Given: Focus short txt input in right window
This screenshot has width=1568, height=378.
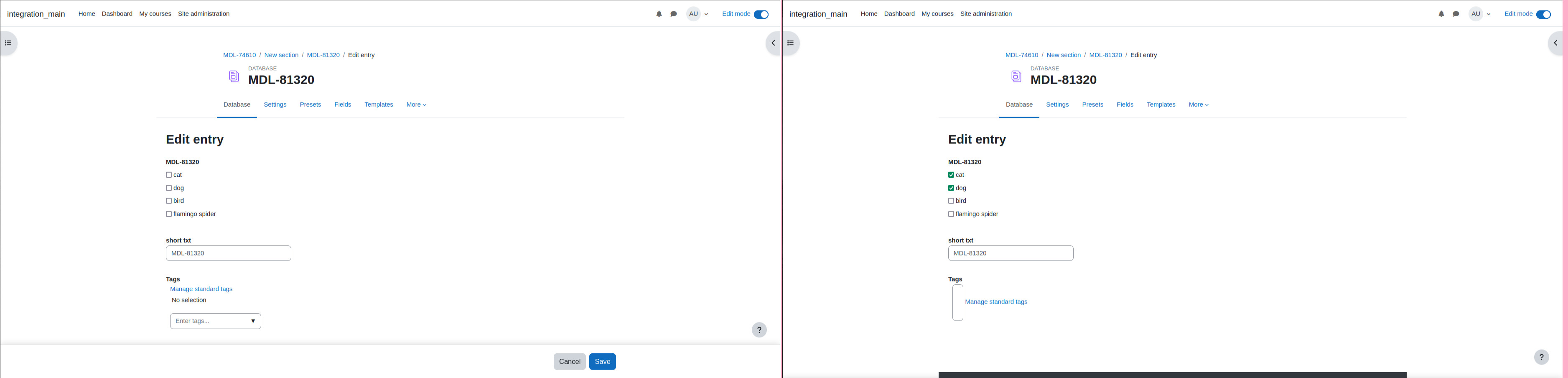Looking at the screenshot, I should [x=1011, y=253].
